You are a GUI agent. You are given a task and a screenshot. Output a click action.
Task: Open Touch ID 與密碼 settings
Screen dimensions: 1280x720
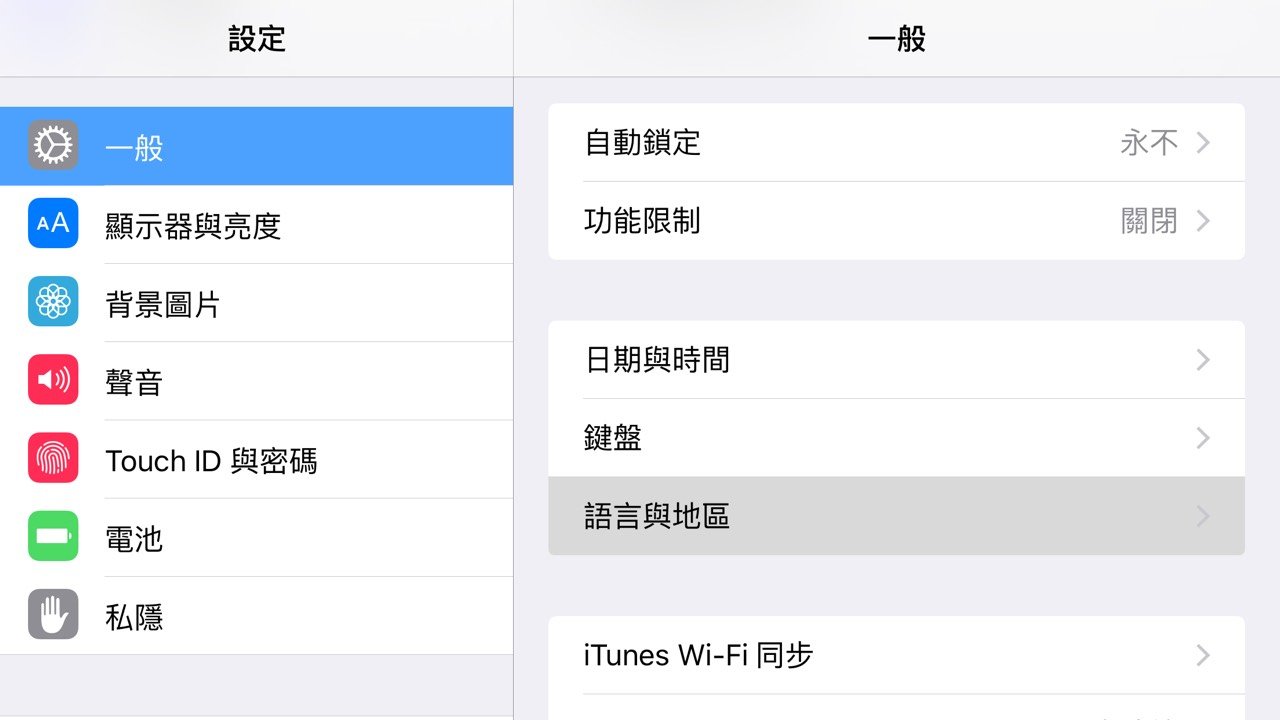[x=211, y=461]
